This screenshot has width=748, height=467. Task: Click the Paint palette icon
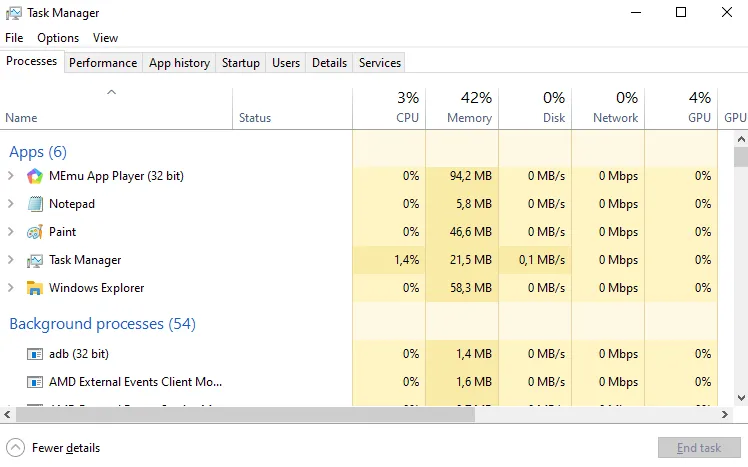35,232
